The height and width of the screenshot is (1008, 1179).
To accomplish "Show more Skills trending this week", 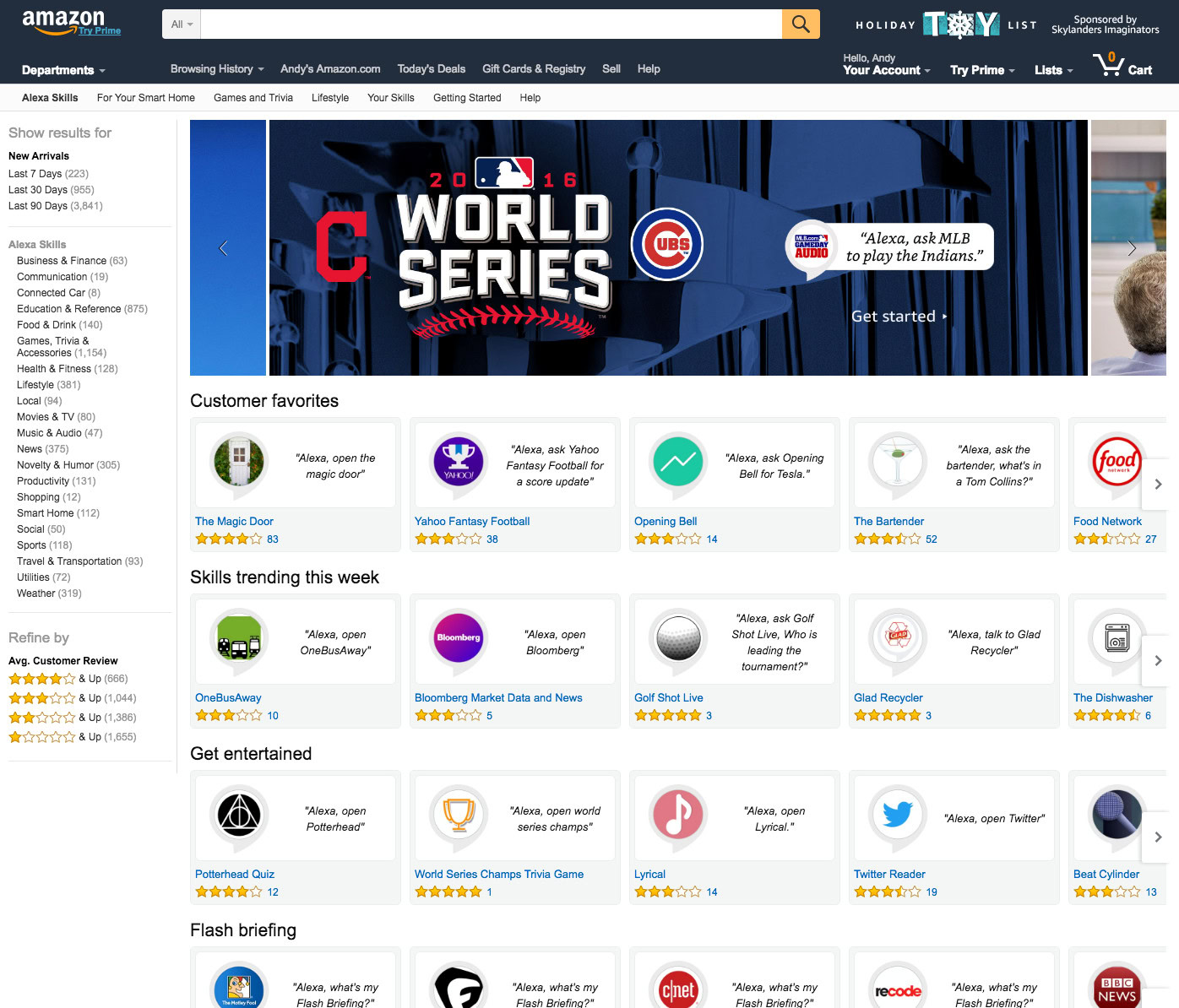I will [x=1158, y=660].
